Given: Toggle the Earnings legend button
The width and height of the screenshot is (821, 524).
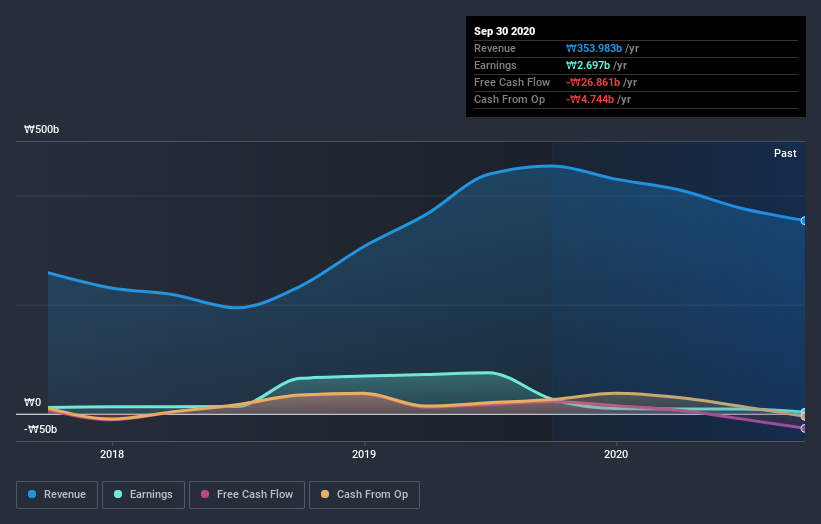Looking at the screenshot, I should tap(143, 495).
